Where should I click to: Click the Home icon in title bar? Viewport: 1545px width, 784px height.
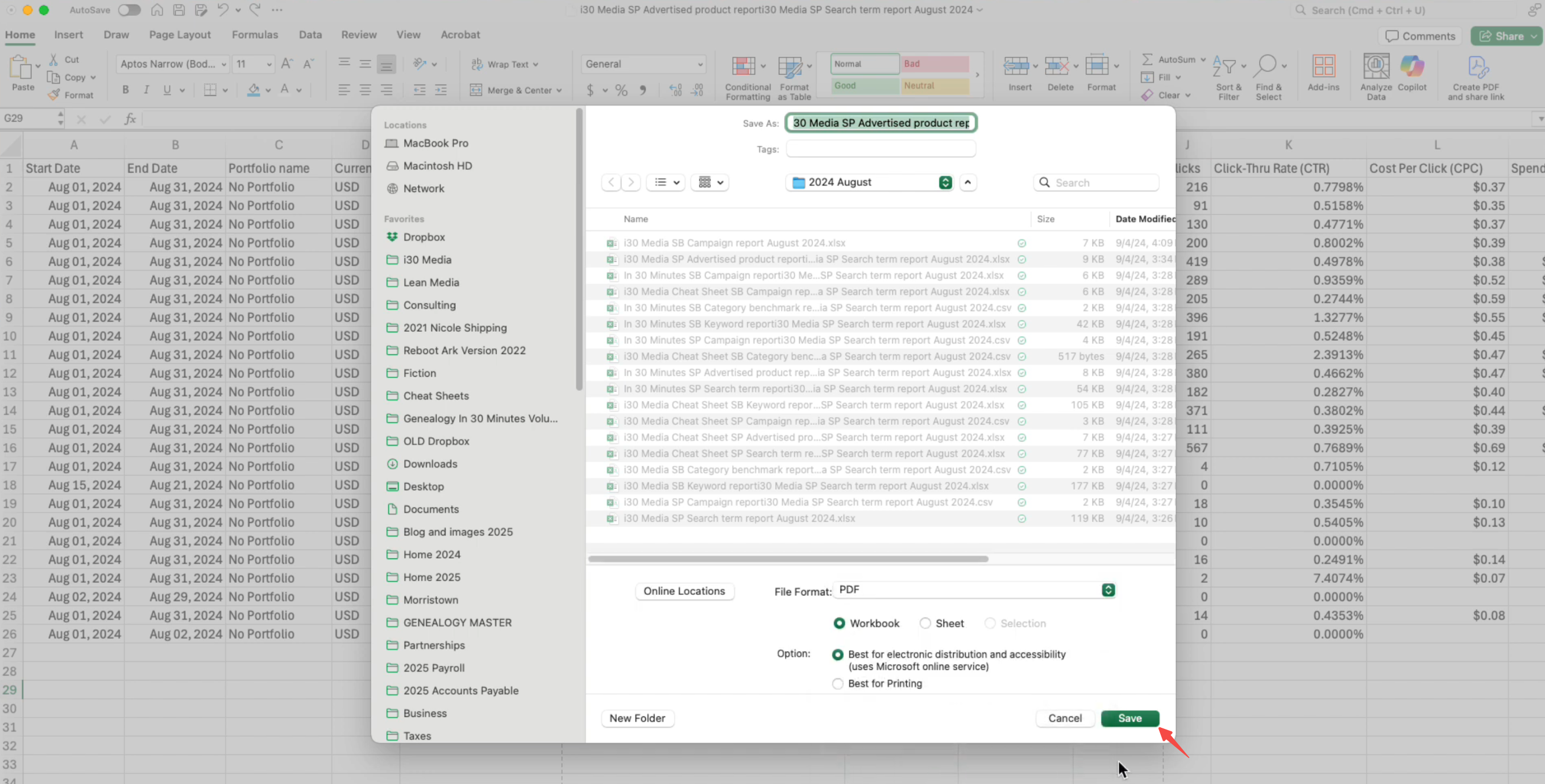156,10
